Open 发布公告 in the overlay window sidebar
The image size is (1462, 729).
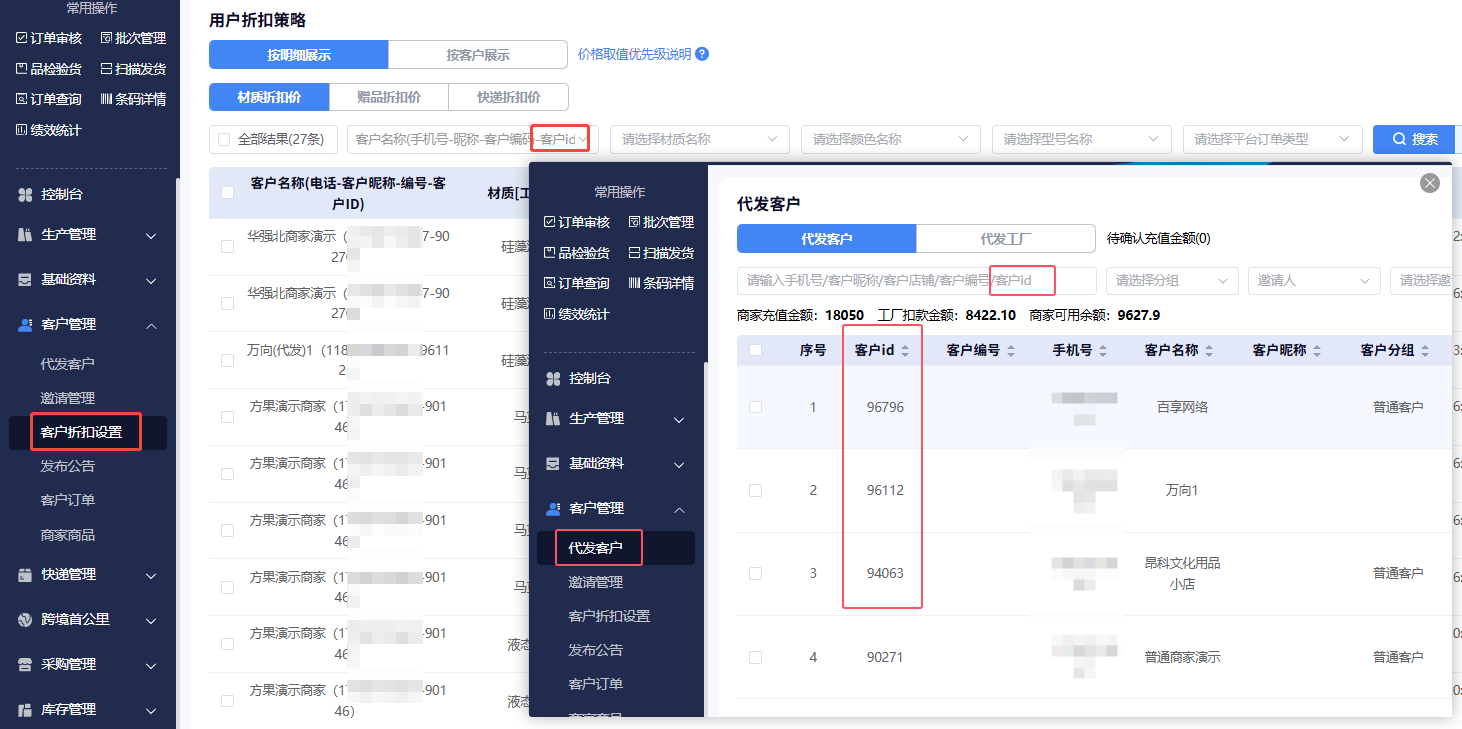(x=596, y=650)
